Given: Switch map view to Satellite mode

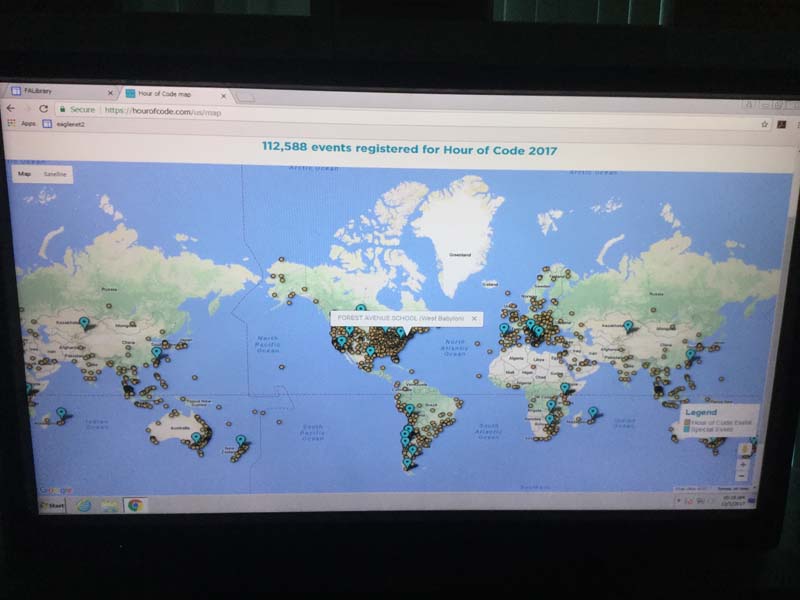Looking at the screenshot, I should pyautogui.click(x=55, y=174).
